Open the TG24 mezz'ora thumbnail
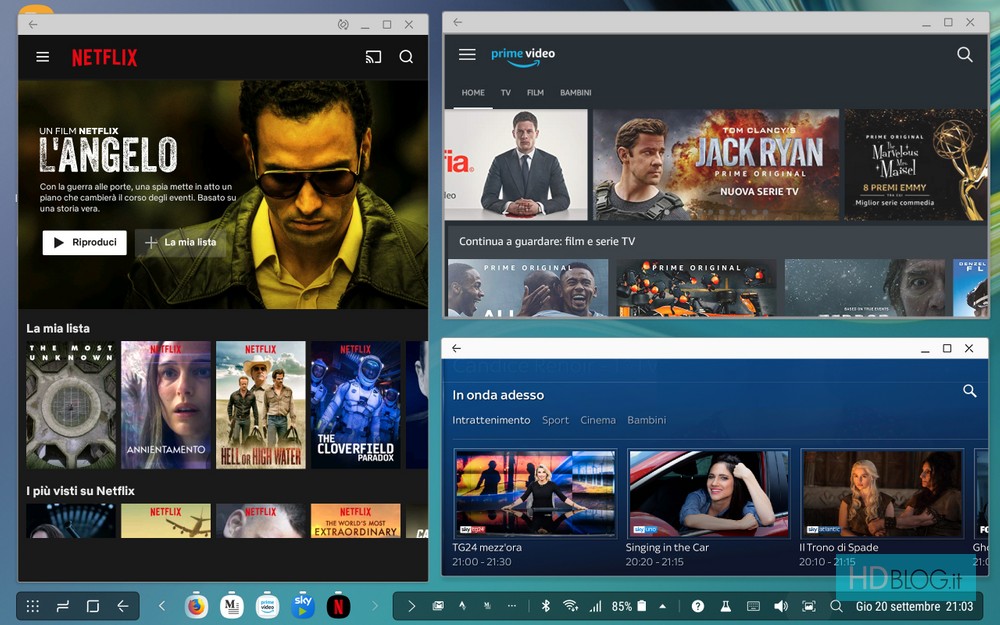Image resolution: width=1000 pixels, height=625 pixels. pyautogui.click(x=535, y=493)
